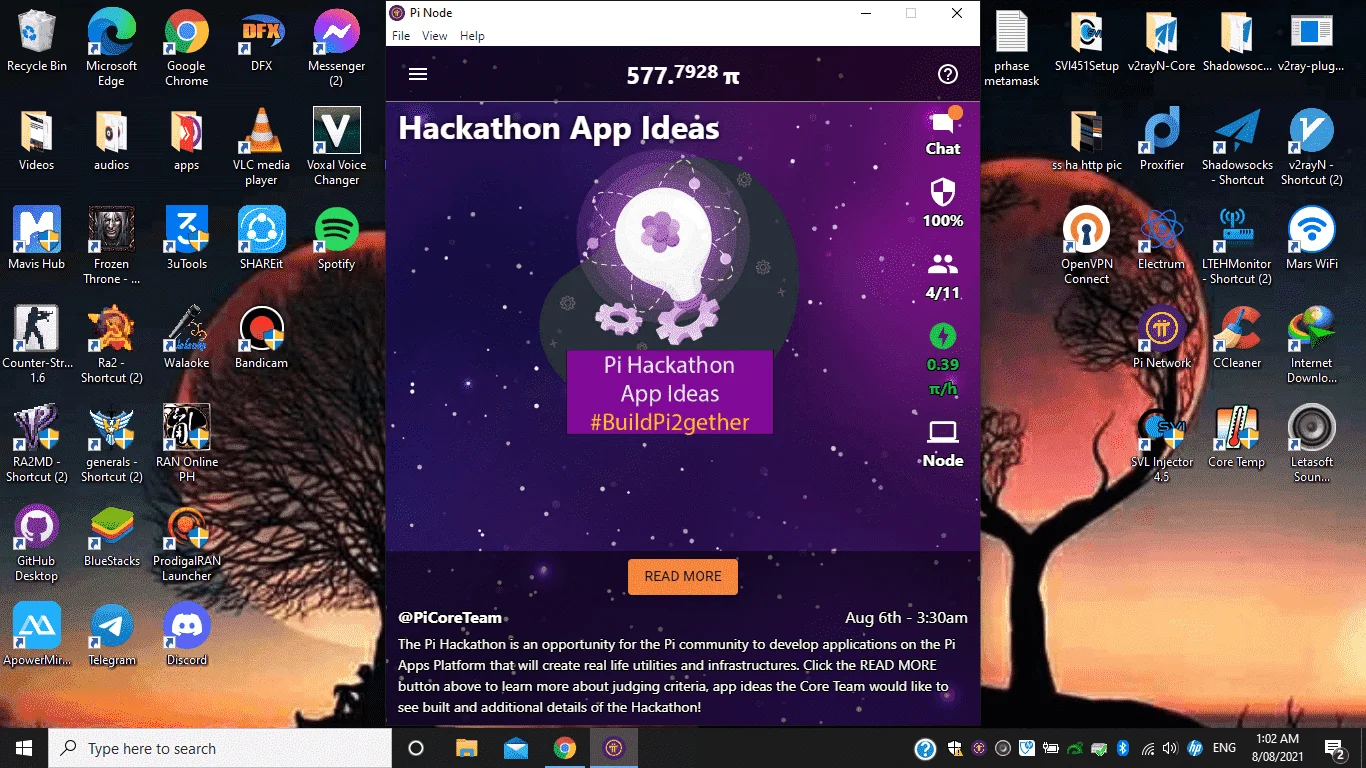This screenshot has height=768, width=1366.
Task: Open the File menu
Action: 401,36
